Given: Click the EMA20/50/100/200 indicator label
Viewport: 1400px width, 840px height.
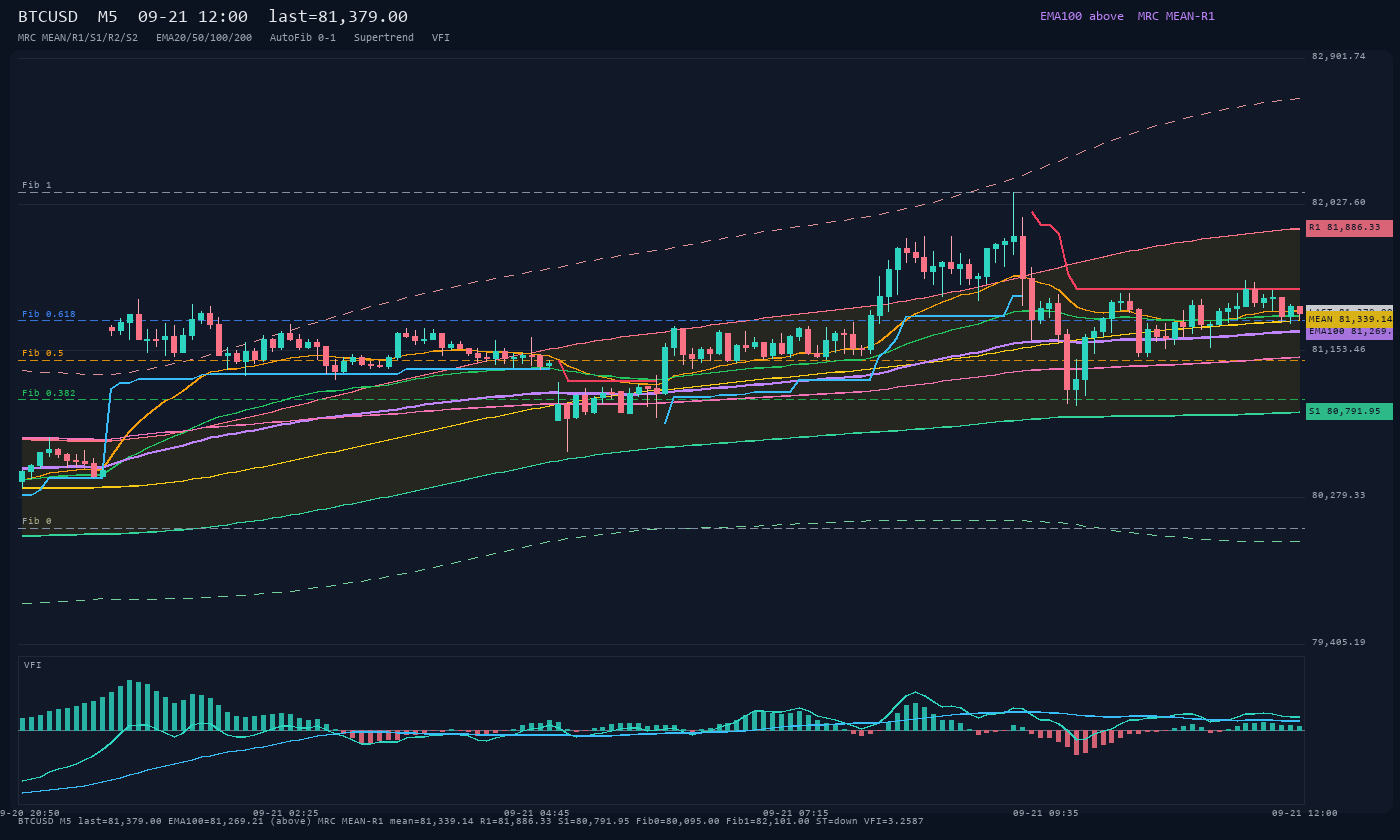Looking at the screenshot, I should (x=204, y=37).
